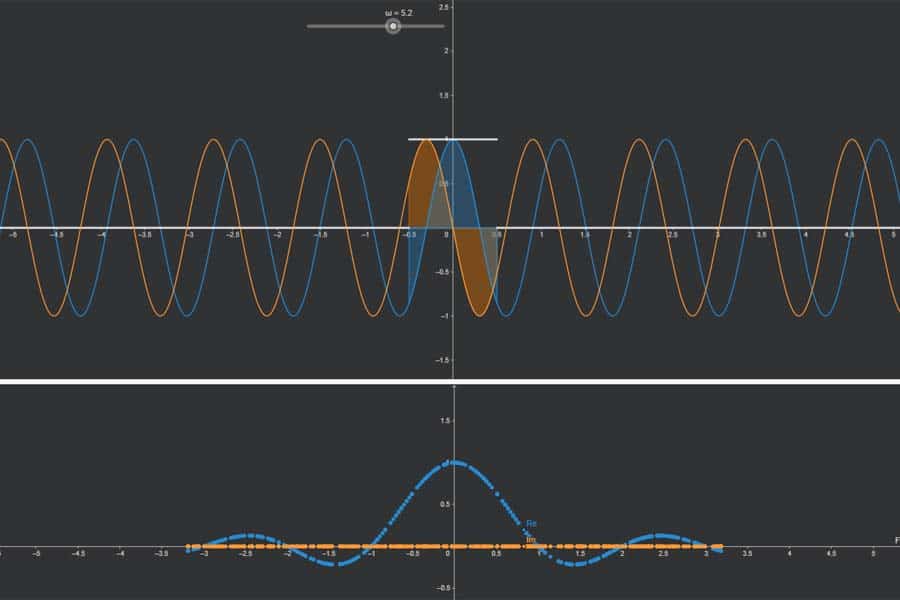
Task: Click the 'F' axis label at right edge
Action: click(x=897, y=540)
